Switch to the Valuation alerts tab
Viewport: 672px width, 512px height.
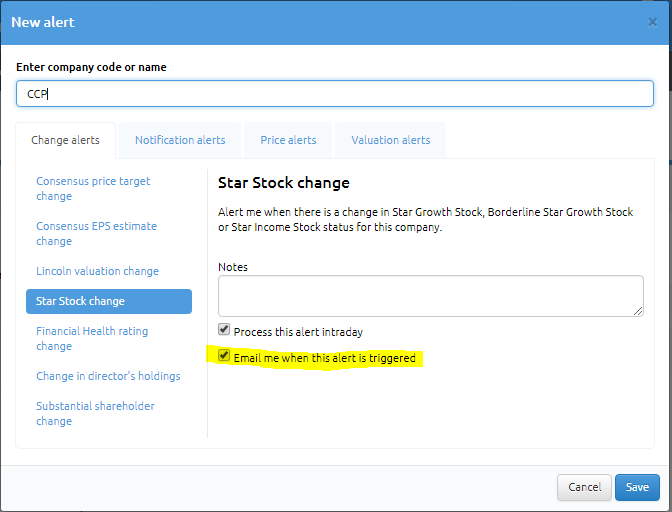390,140
